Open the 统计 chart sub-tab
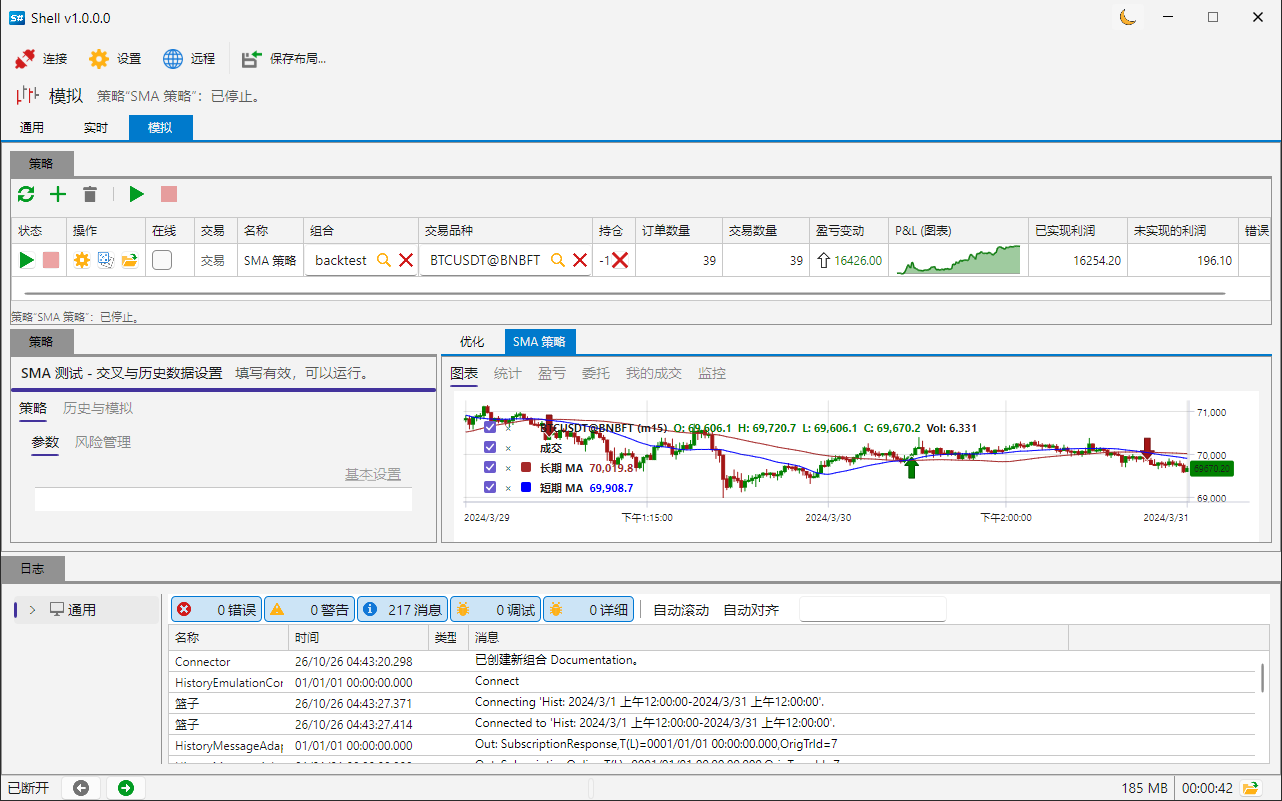Image resolution: width=1282 pixels, height=801 pixels. tap(508, 373)
